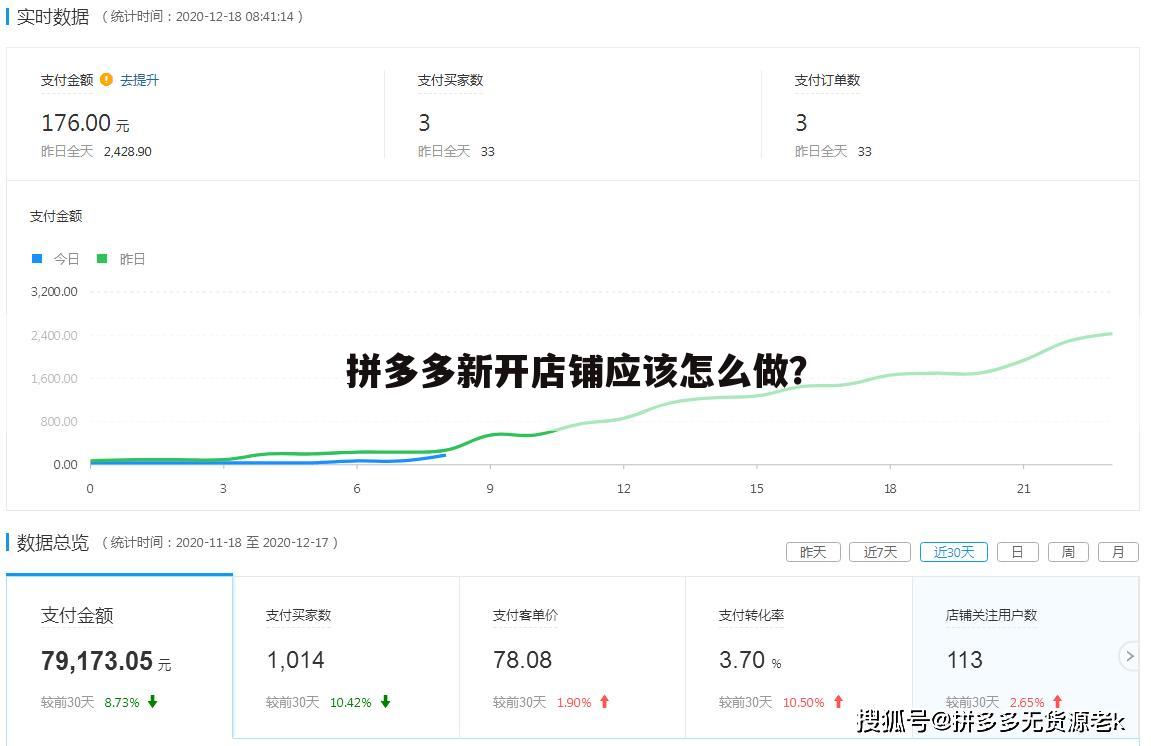This screenshot has width=1151, height=746.
Task: Click the hour 21 tick on the x-axis
Action: coord(1023,488)
